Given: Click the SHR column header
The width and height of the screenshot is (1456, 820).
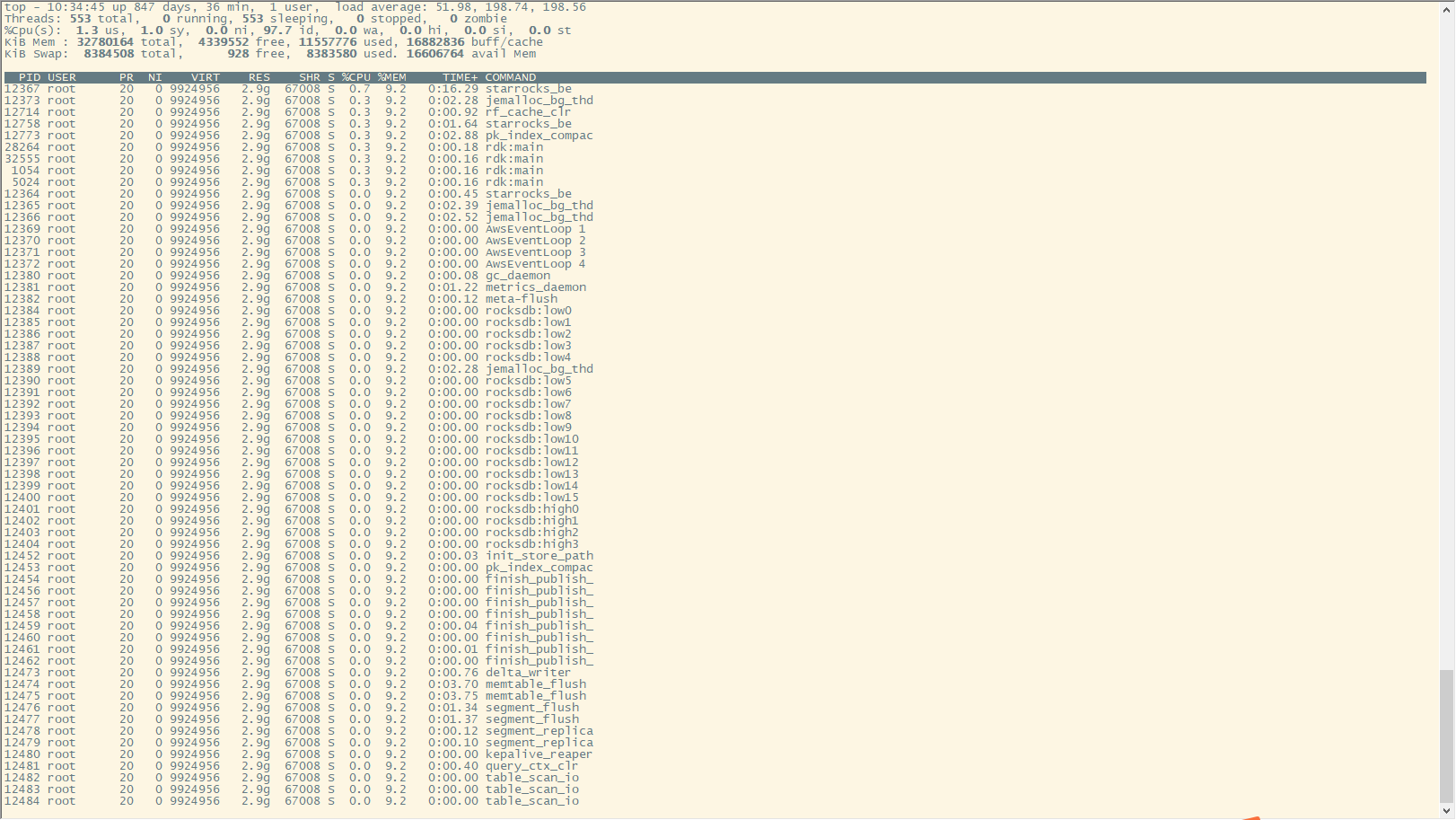Looking at the screenshot, I should (310, 78).
